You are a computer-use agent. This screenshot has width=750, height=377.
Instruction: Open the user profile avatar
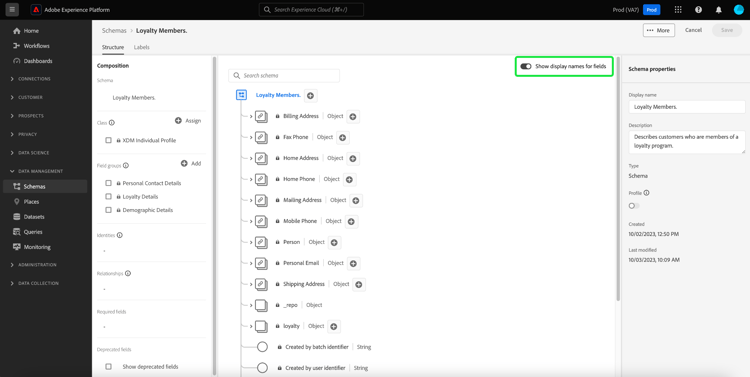click(739, 10)
